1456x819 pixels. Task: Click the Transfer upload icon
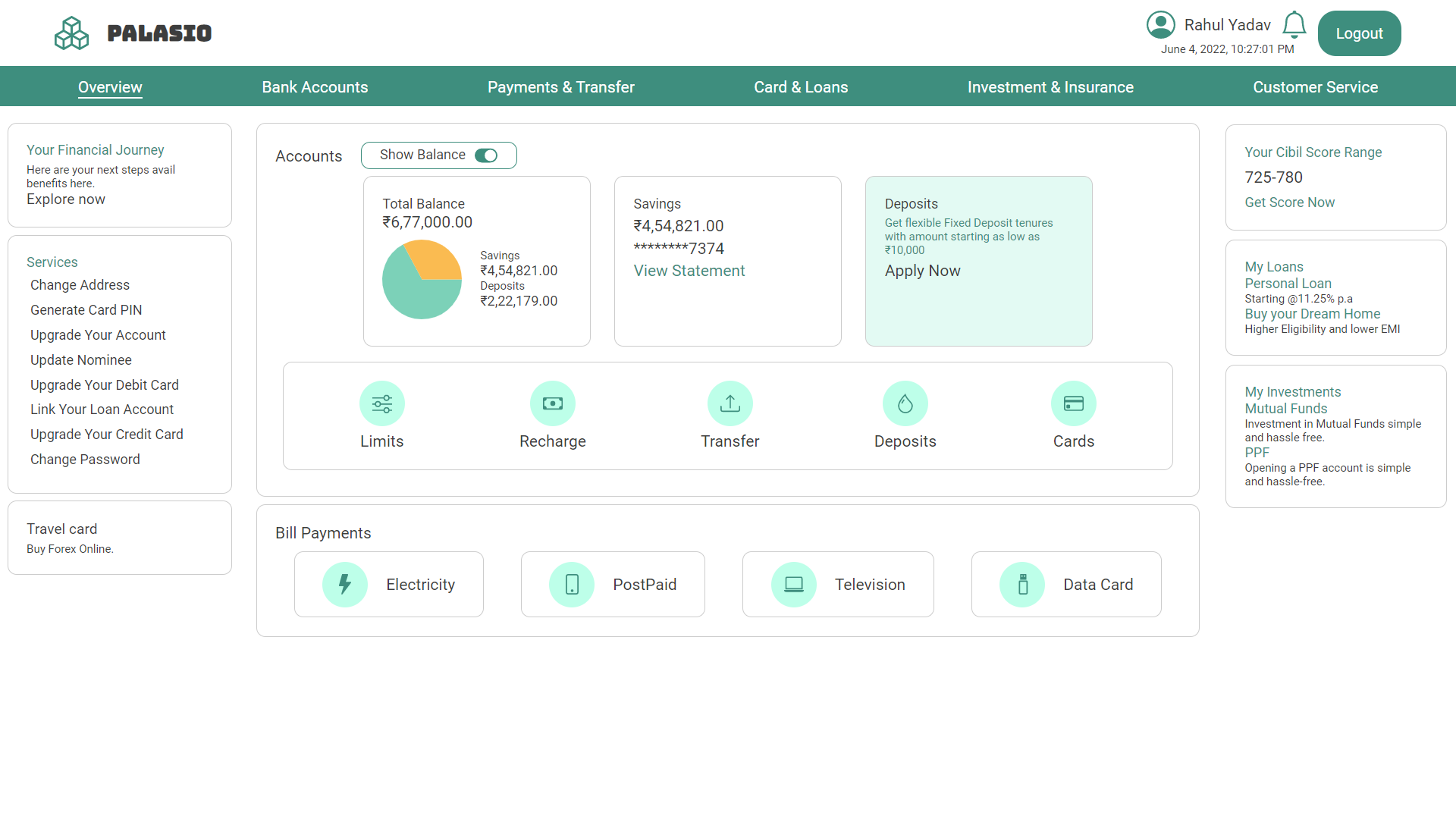point(730,403)
